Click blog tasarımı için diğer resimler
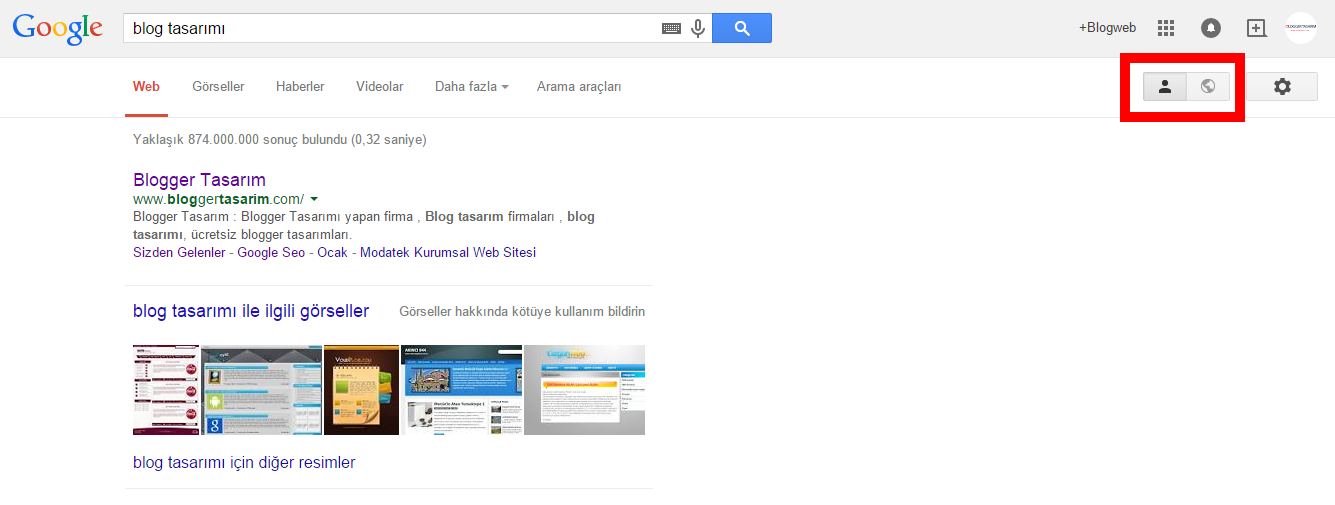Image resolution: width=1335 pixels, height=505 pixels. click(244, 463)
